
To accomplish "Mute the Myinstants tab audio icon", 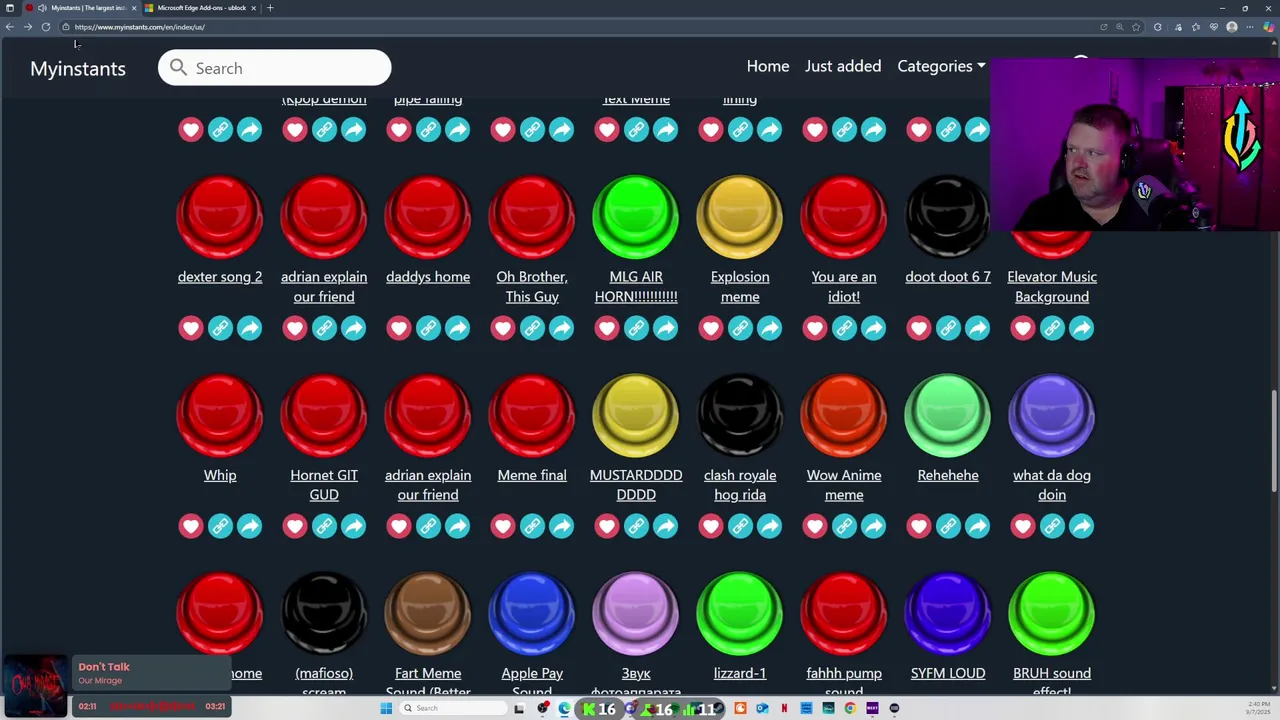I will 42,8.
